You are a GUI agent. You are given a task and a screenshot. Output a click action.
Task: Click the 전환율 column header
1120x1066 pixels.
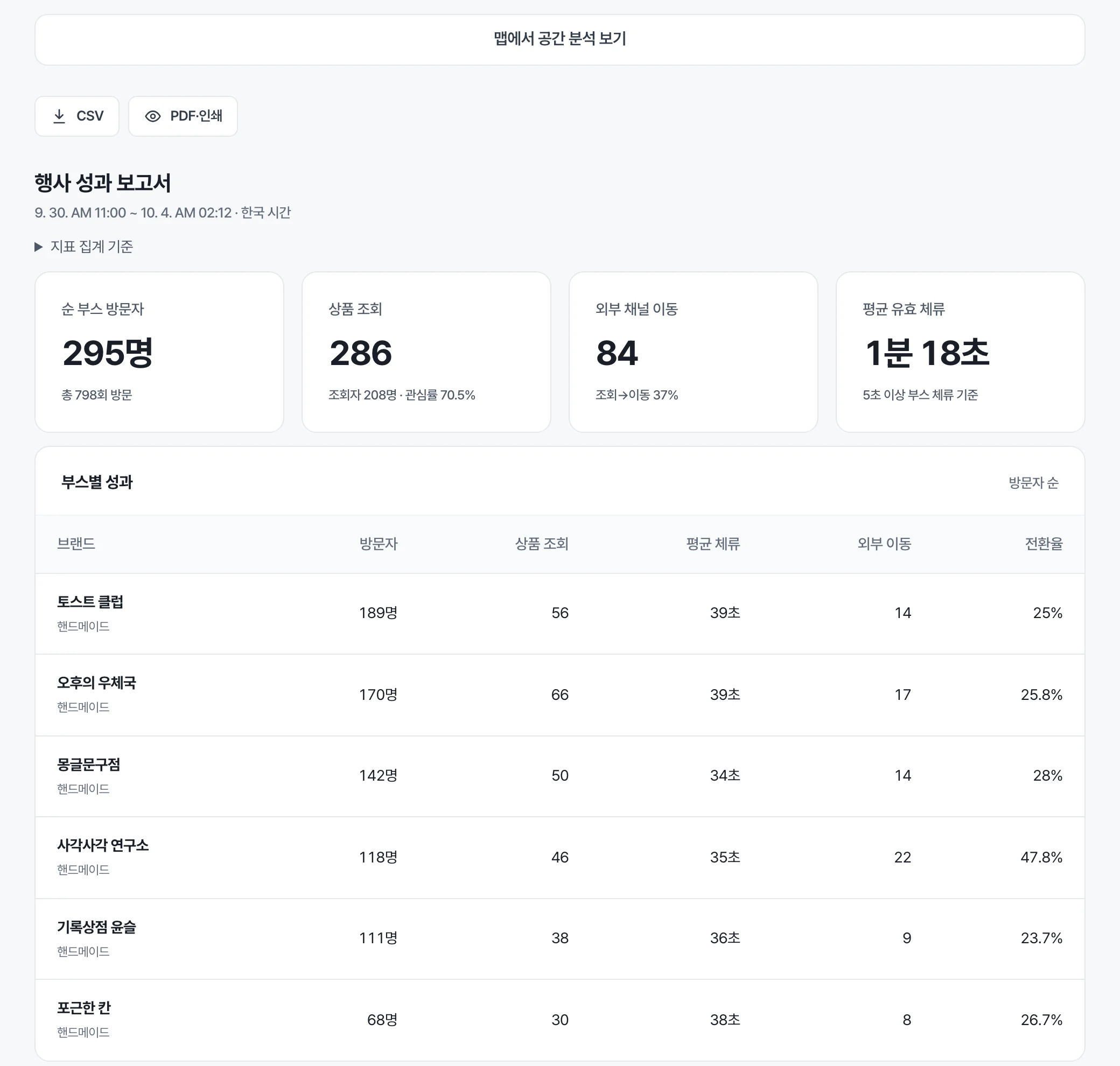(1044, 544)
